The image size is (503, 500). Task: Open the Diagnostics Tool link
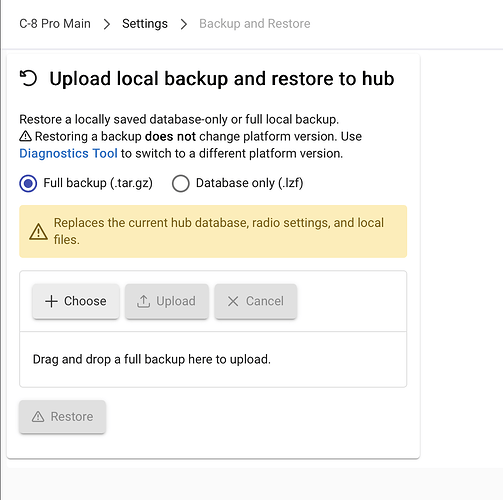point(68,153)
